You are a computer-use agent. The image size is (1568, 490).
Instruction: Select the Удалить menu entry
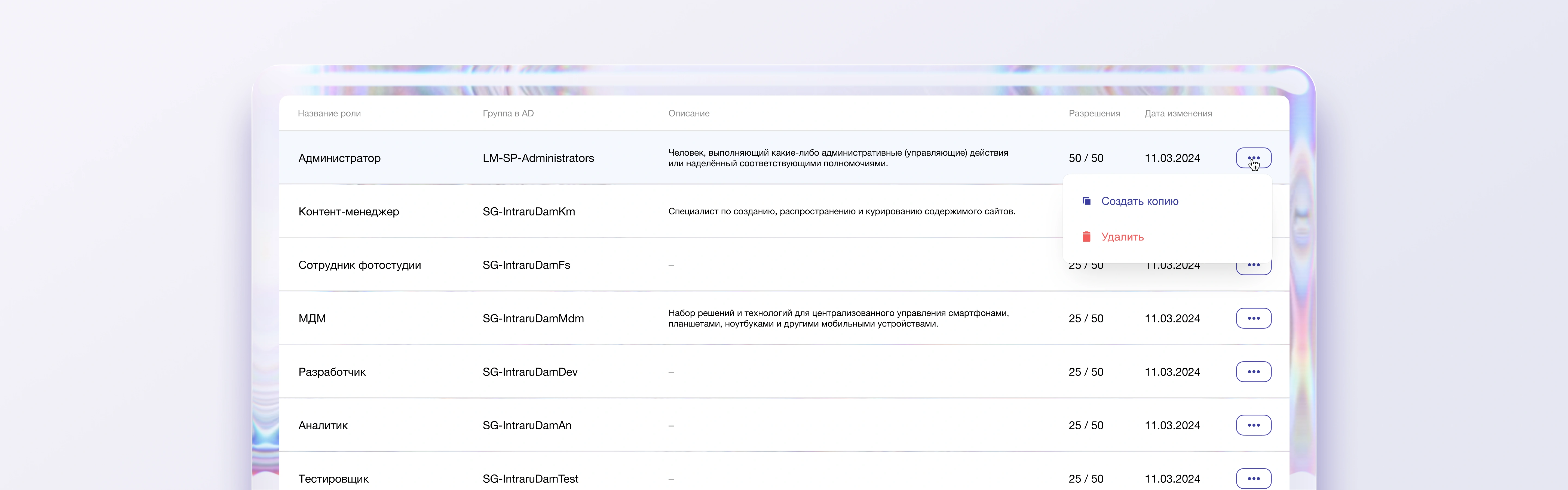pos(1122,237)
